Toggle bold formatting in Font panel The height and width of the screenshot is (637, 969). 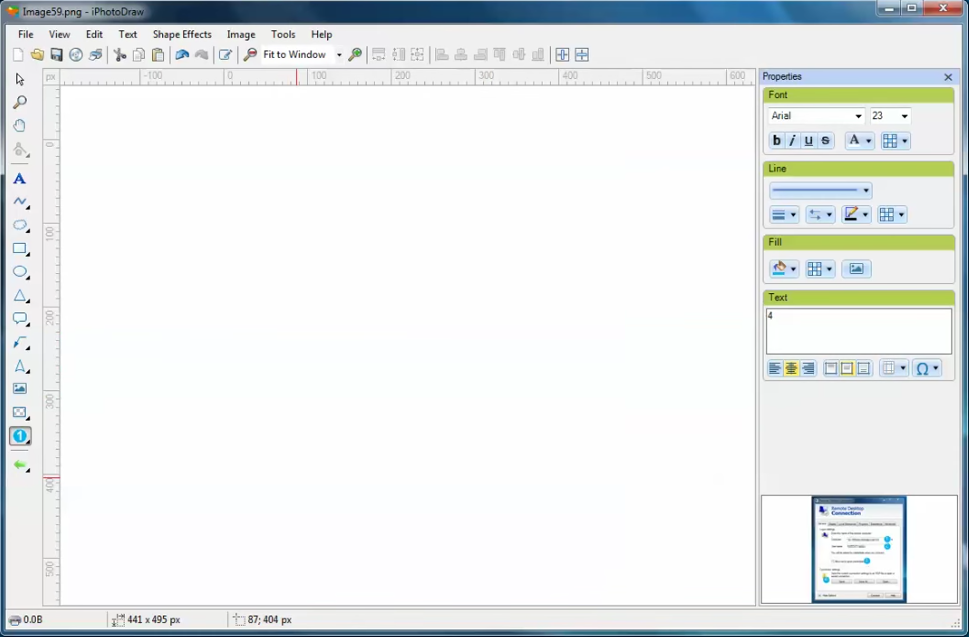[776, 141]
